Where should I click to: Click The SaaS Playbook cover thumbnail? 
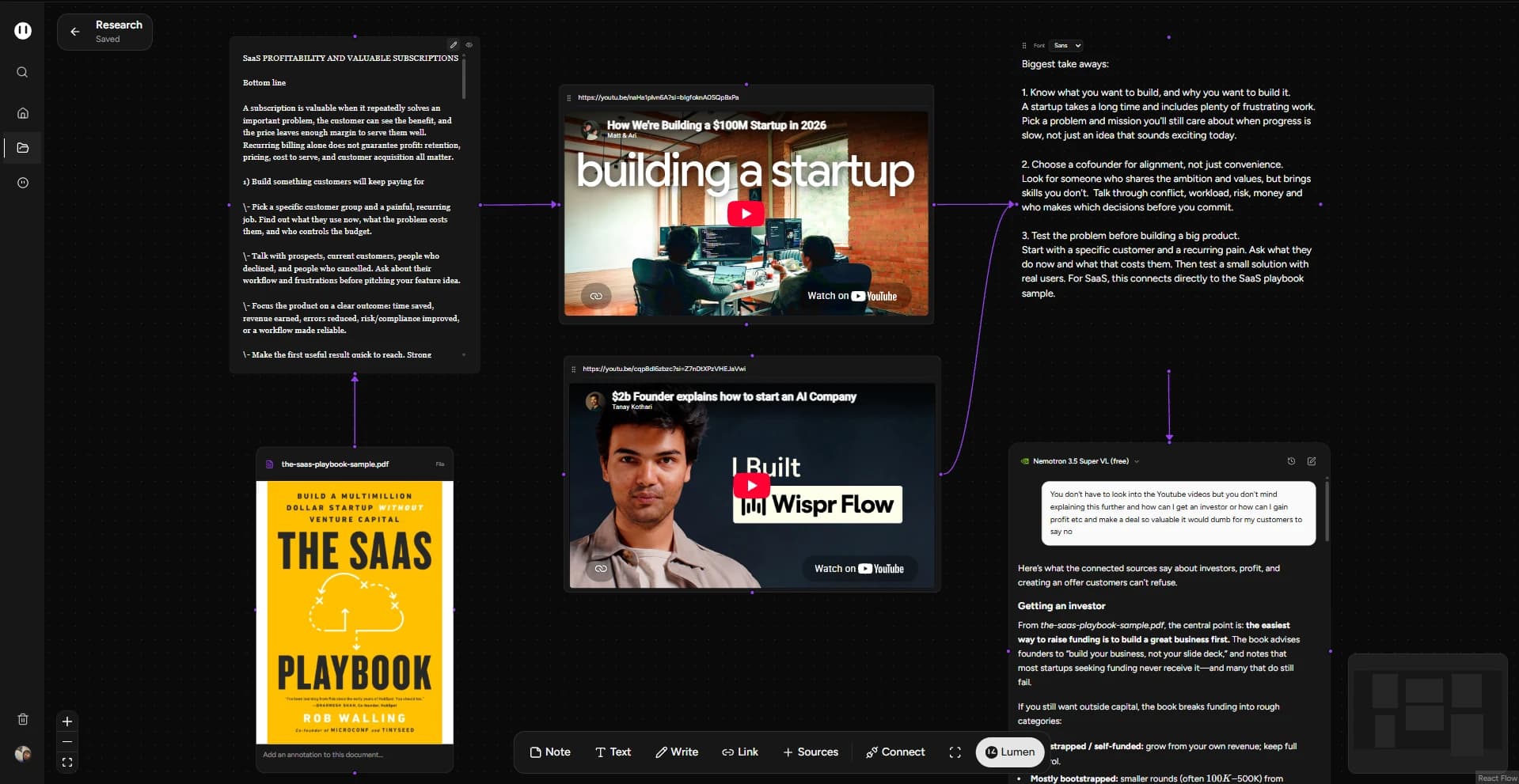(355, 612)
